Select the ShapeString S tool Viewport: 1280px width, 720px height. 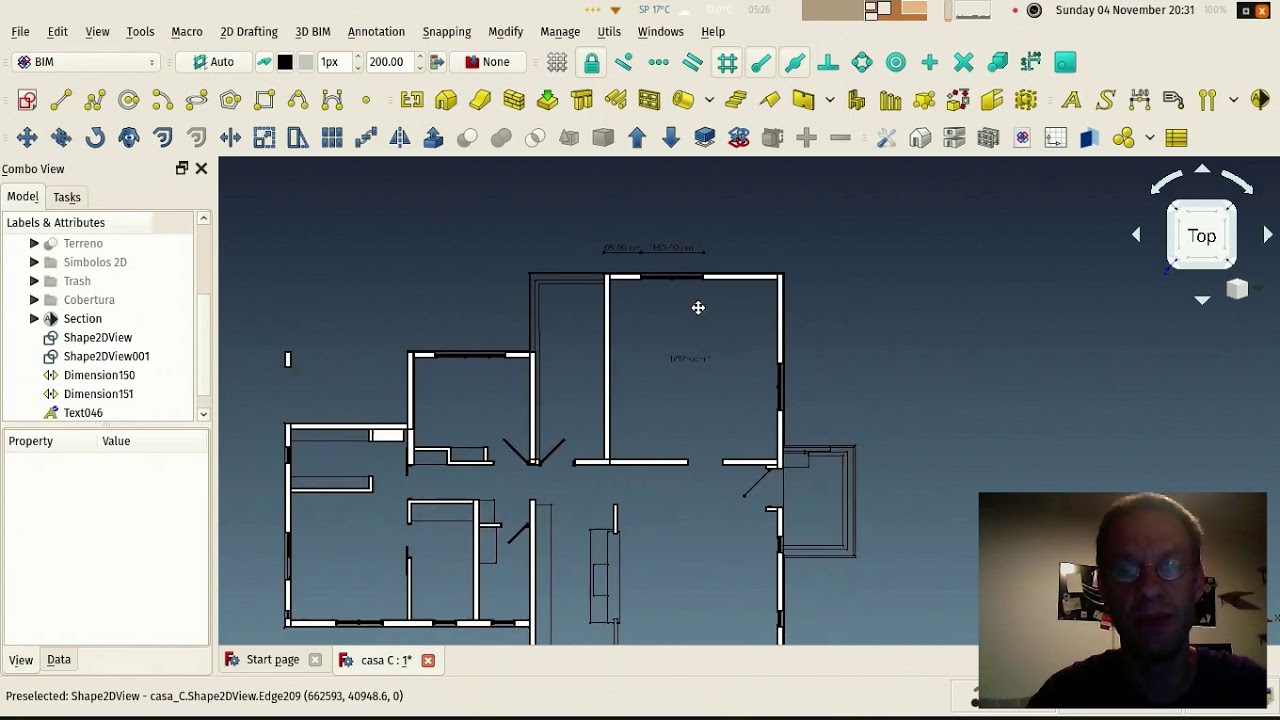point(1105,100)
